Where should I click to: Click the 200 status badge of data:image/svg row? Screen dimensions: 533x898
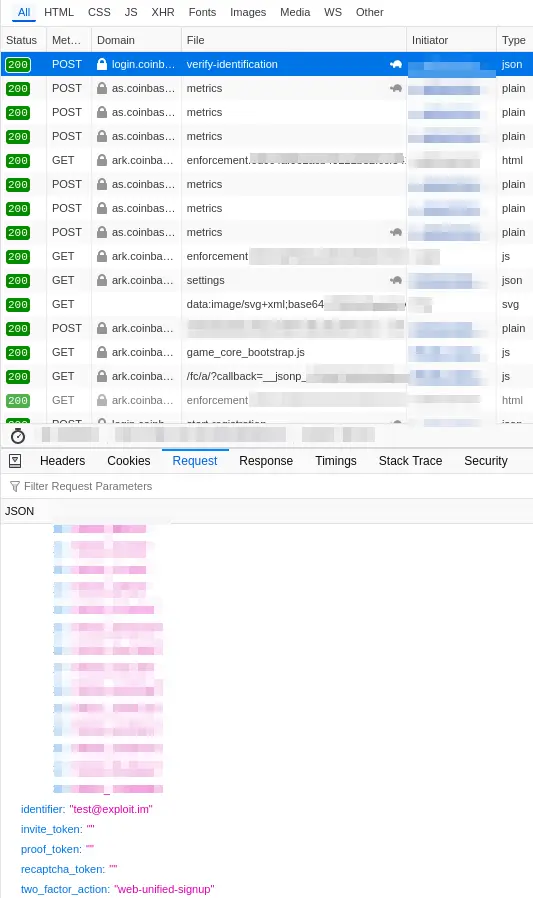tap(18, 305)
